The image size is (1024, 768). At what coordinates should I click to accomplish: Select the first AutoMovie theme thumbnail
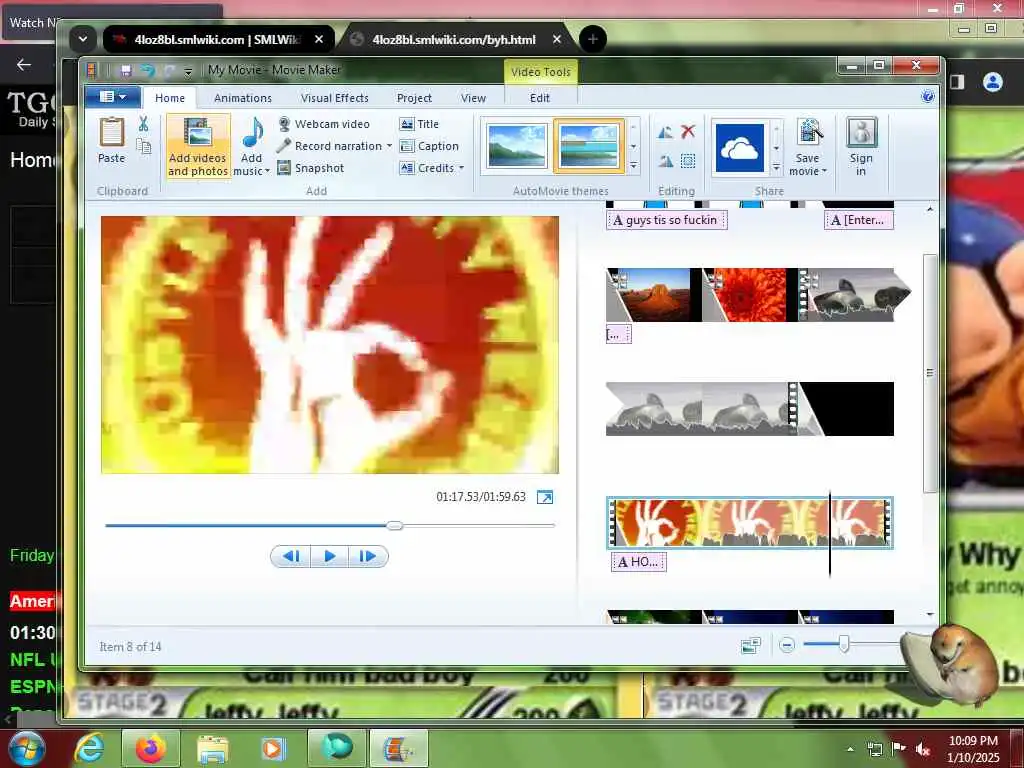point(517,146)
